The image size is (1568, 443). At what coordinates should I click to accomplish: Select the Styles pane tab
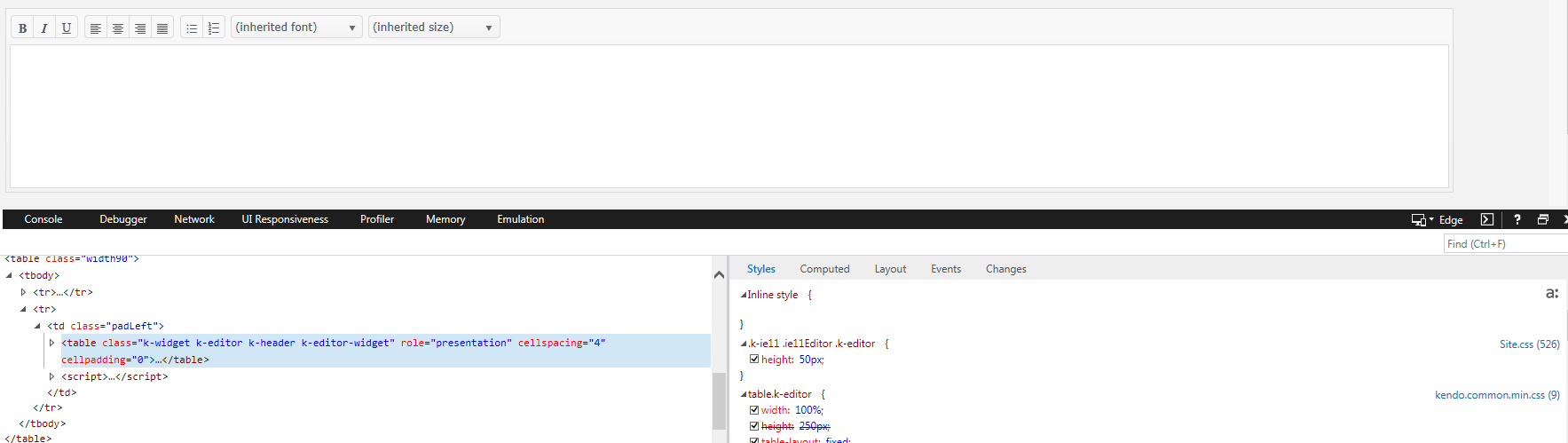click(761, 269)
